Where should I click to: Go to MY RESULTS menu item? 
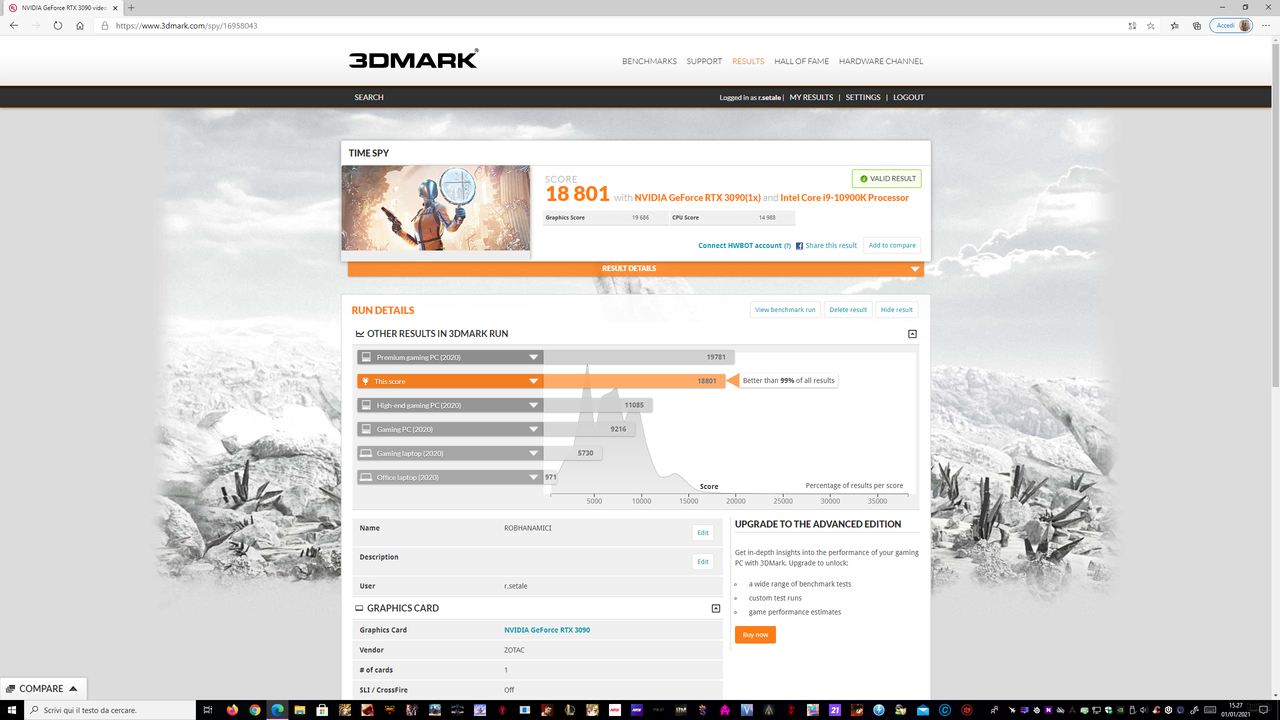(810, 97)
